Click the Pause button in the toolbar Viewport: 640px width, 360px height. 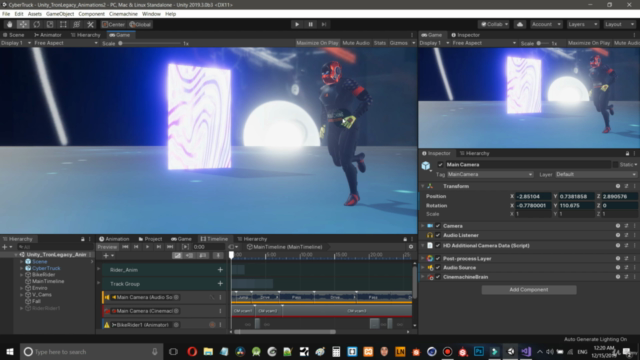coord(310,24)
